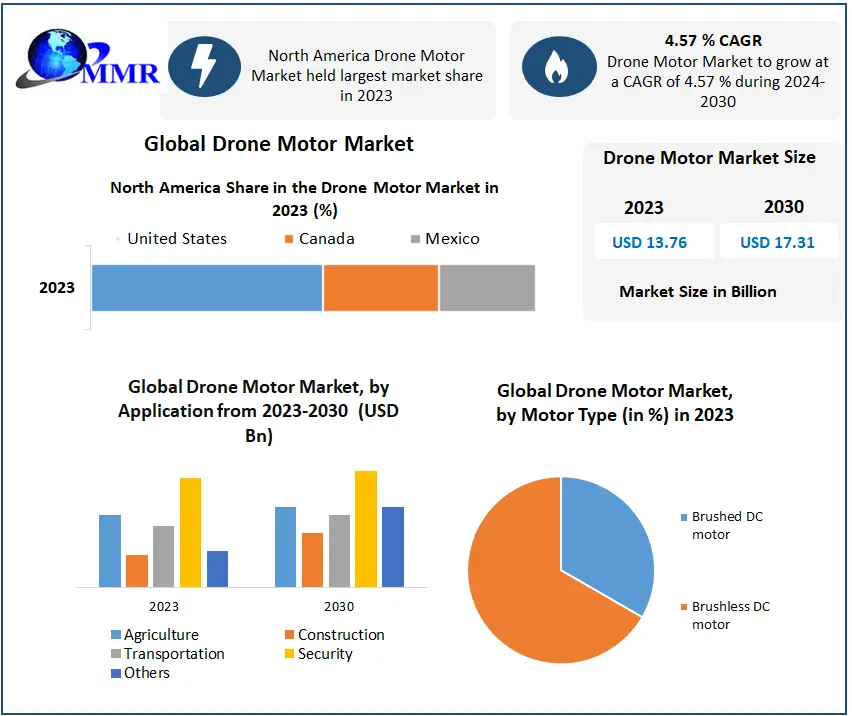Select the USD 17.31 value box
The height and width of the screenshot is (716, 852).
pyautogui.click(x=777, y=242)
